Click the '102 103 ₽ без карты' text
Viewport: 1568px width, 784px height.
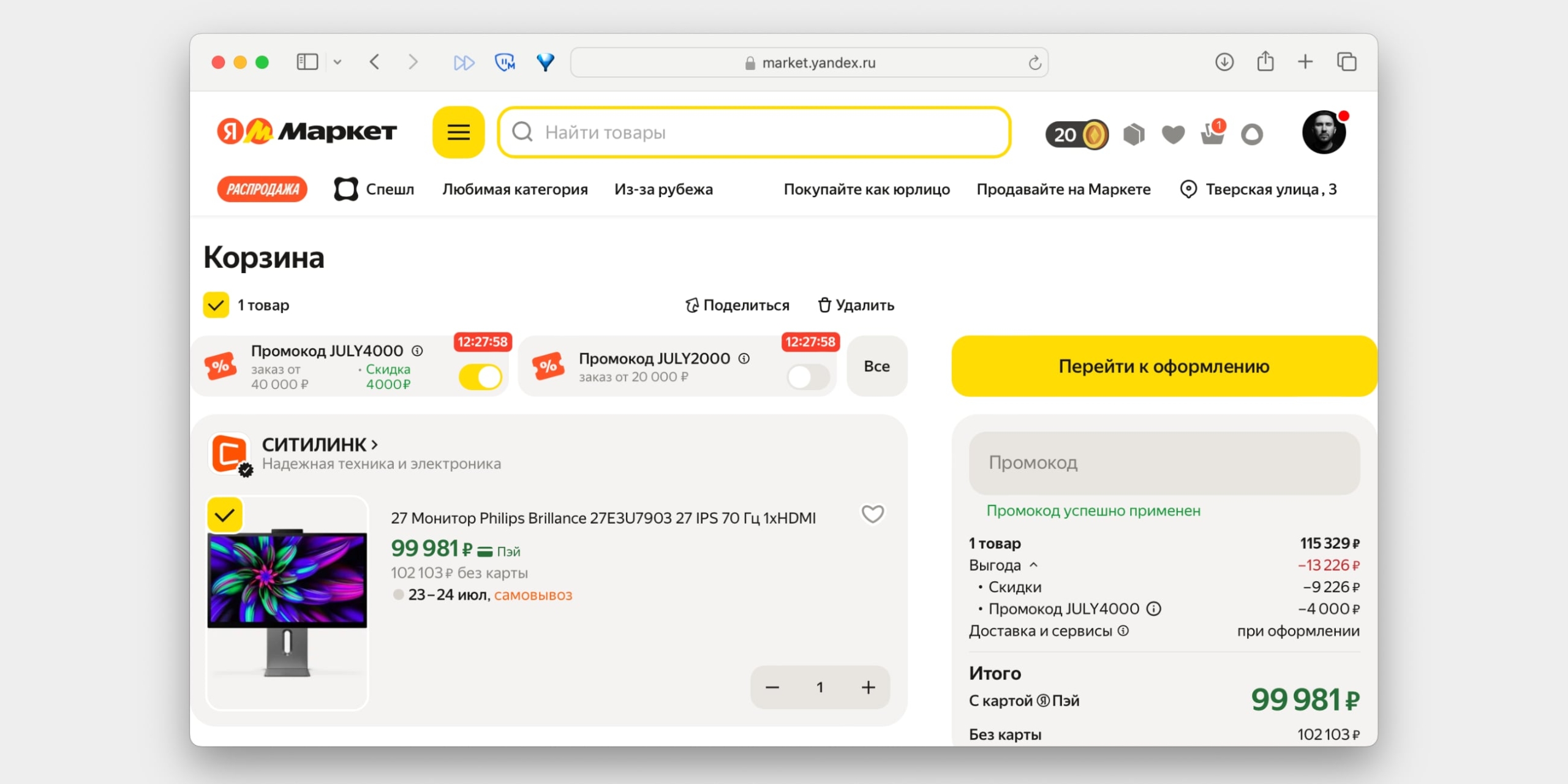click(459, 573)
